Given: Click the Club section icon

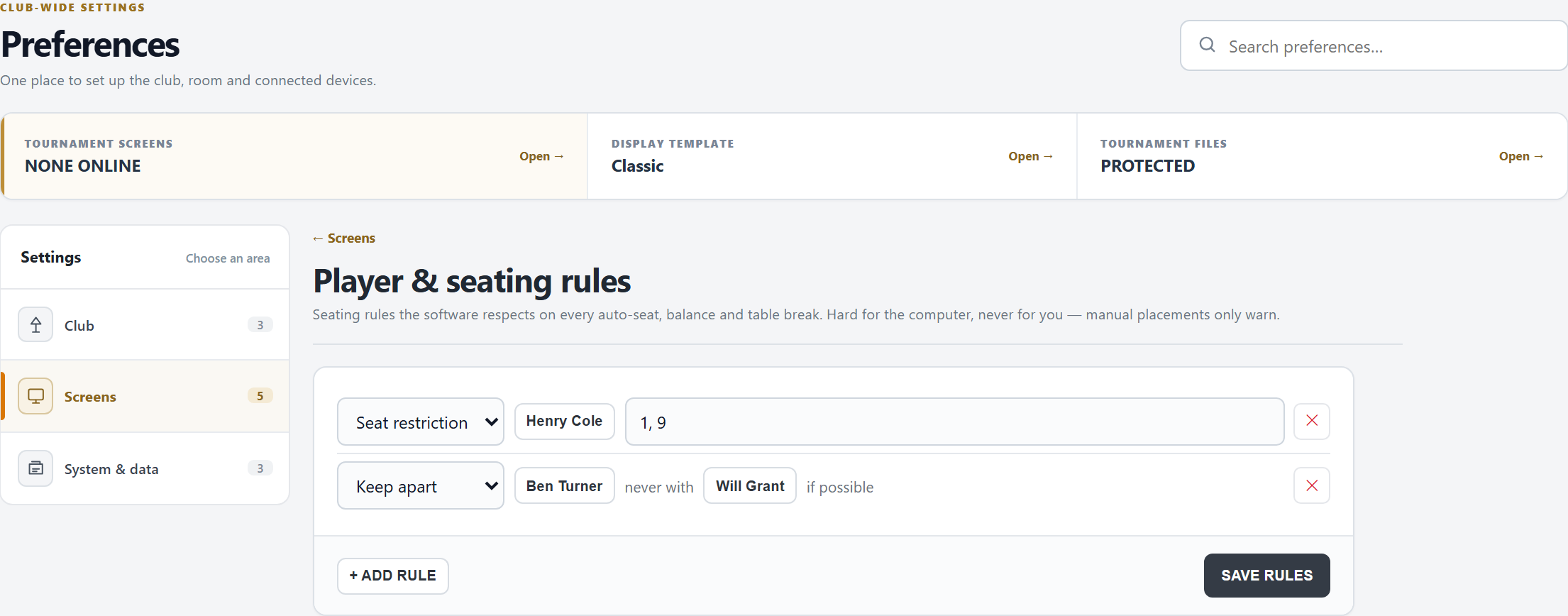Looking at the screenshot, I should pos(35,325).
